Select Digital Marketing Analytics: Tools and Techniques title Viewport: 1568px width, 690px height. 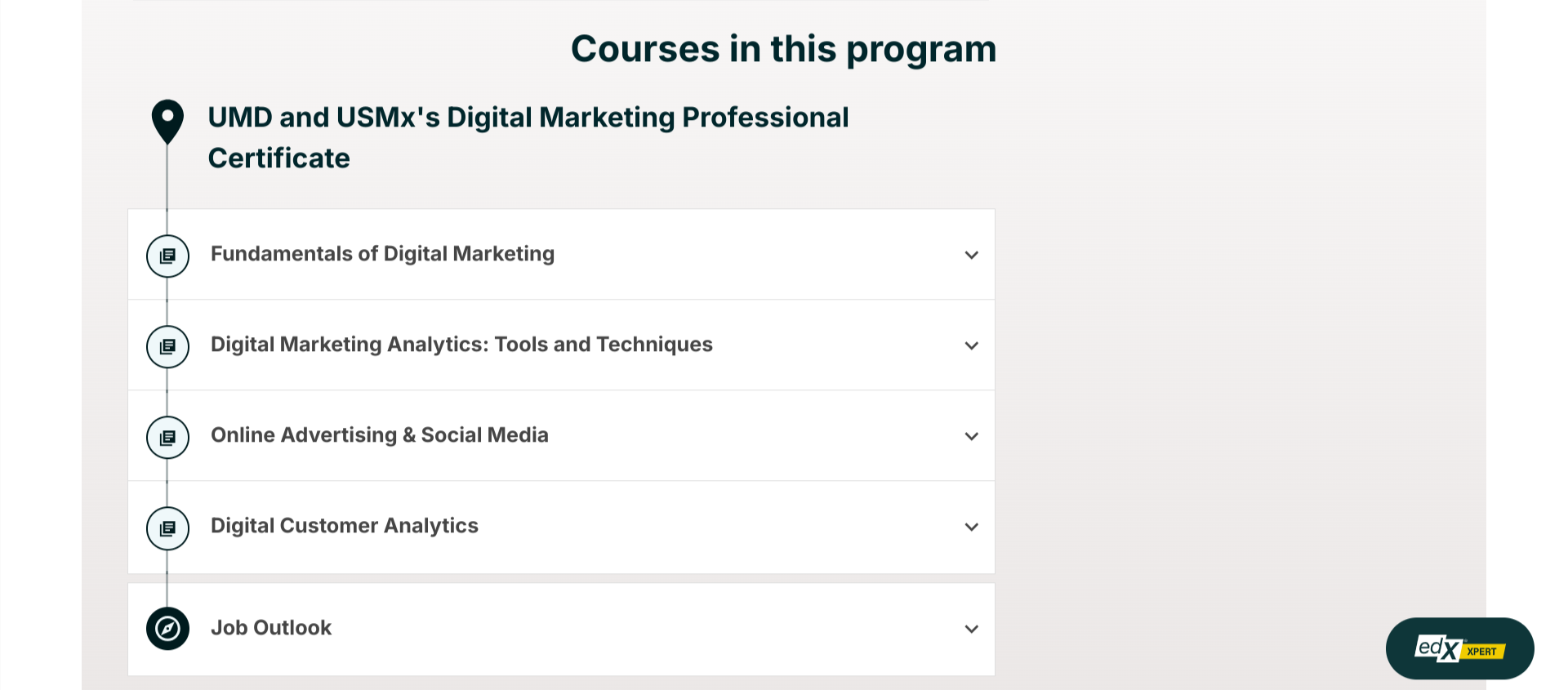tap(461, 345)
